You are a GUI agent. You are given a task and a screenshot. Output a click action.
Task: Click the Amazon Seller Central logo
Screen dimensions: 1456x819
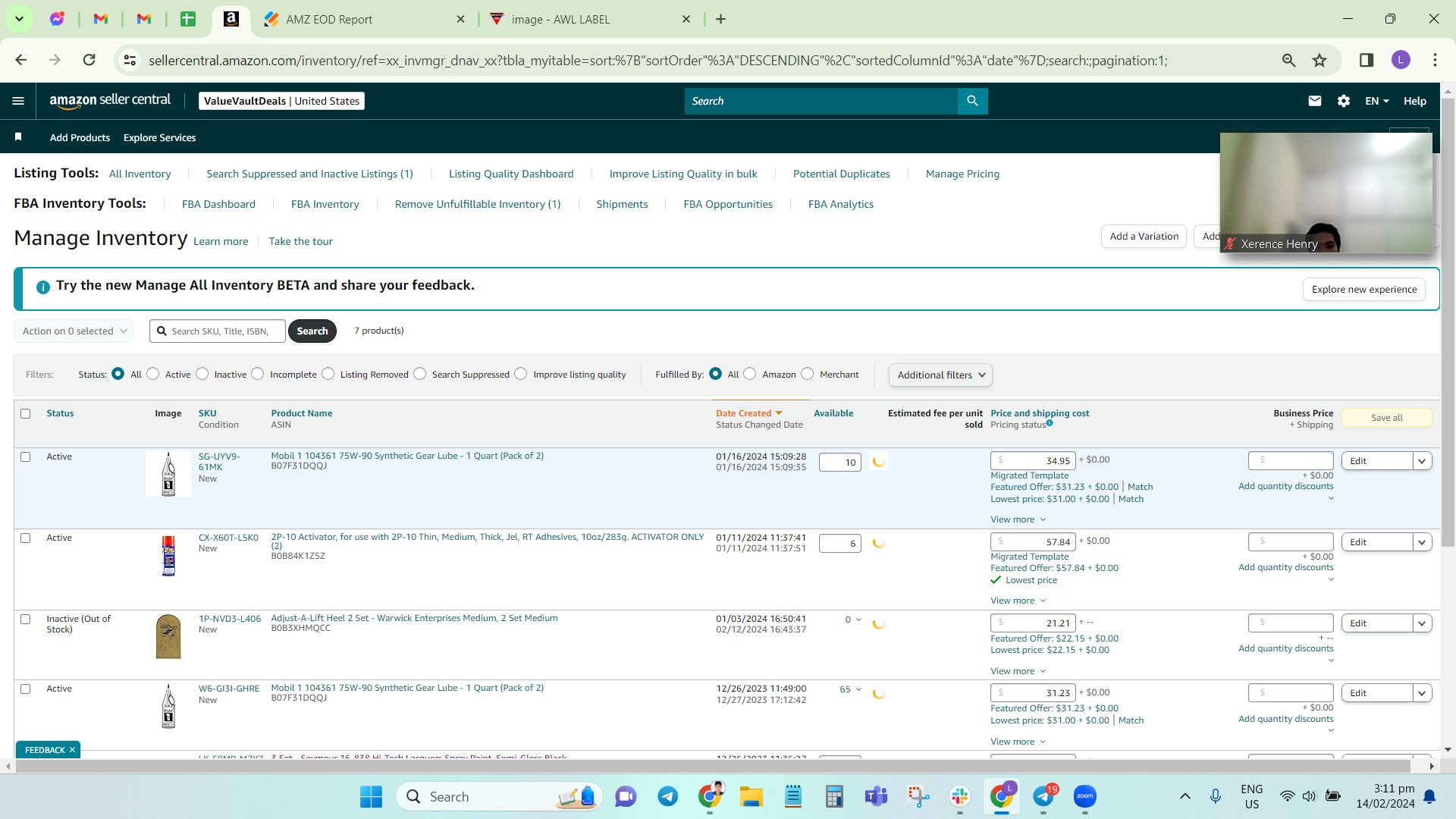pyautogui.click(x=110, y=101)
